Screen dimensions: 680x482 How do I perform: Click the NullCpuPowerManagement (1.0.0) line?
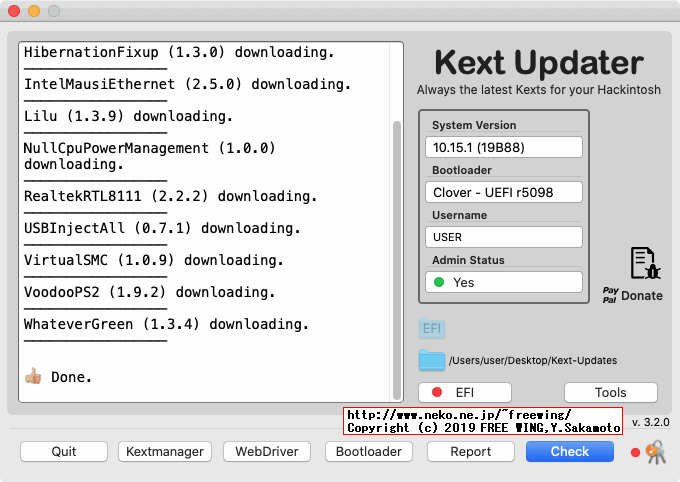pyautogui.click(x=150, y=156)
